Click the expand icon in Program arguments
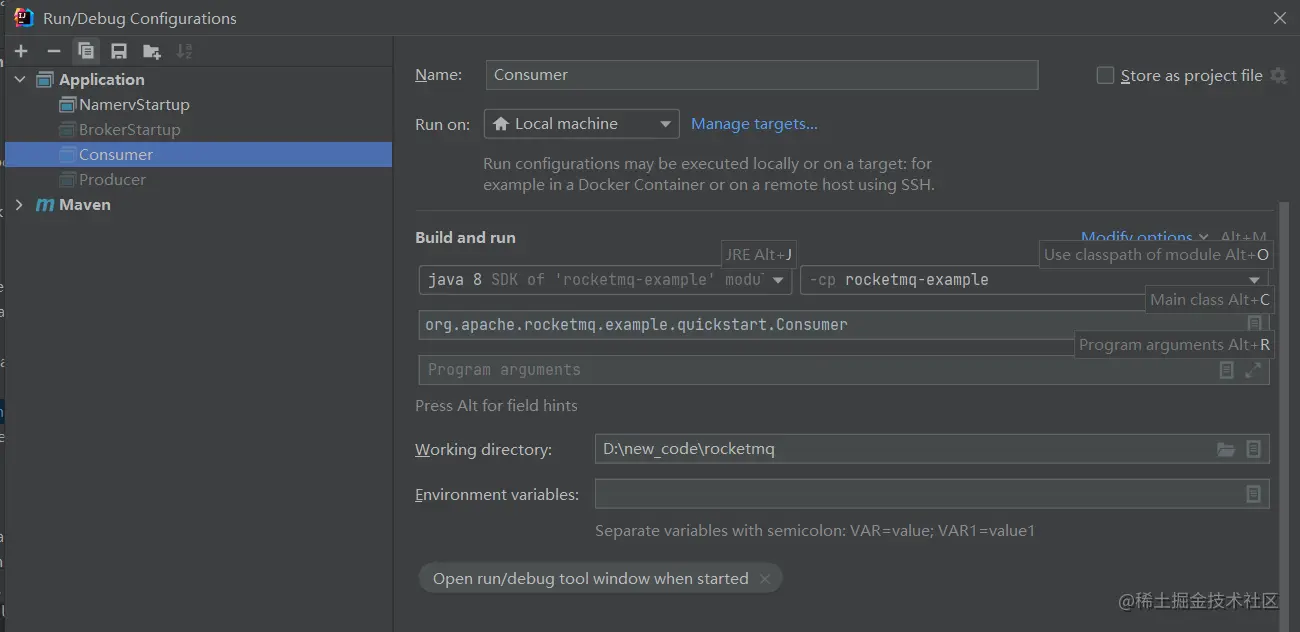Viewport: 1300px width, 632px height. [x=1254, y=370]
